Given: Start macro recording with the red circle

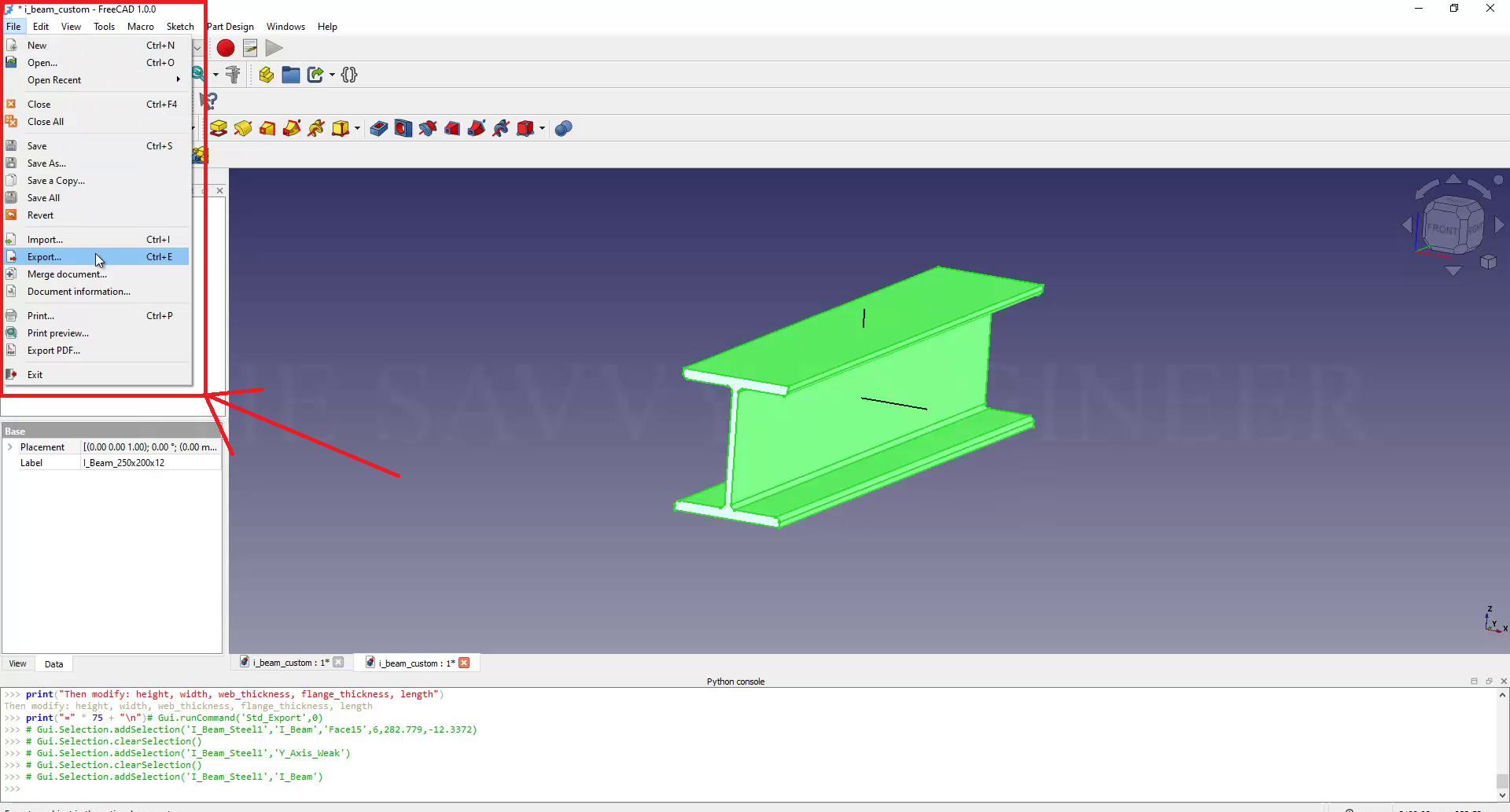Looking at the screenshot, I should point(226,48).
